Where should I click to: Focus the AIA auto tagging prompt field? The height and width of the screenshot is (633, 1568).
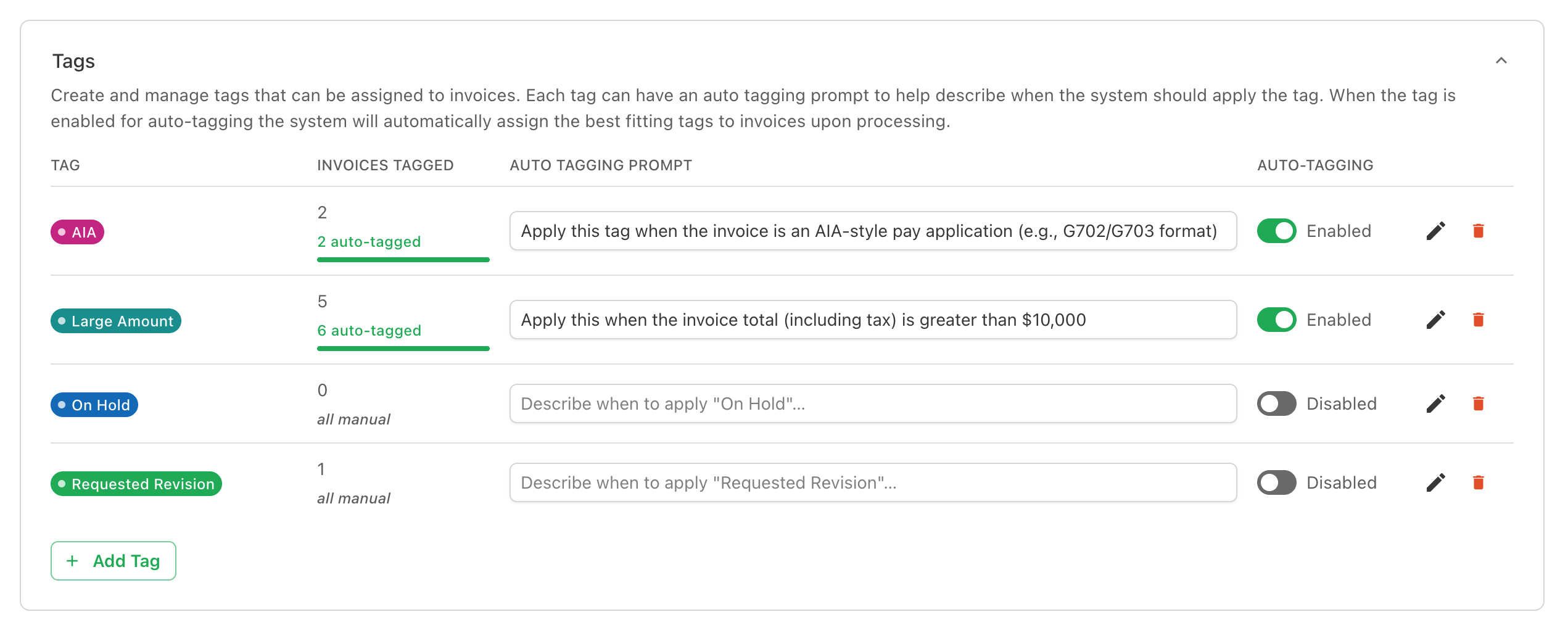[x=873, y=231]
